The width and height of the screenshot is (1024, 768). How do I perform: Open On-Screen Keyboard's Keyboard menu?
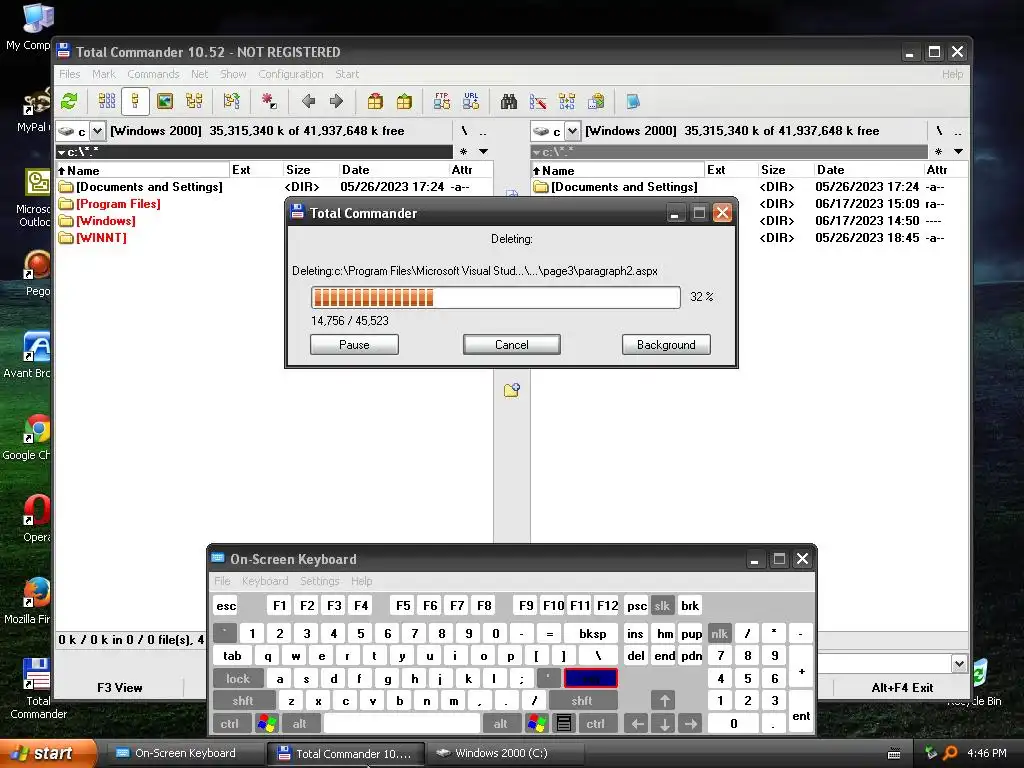[x=264, y=581]
